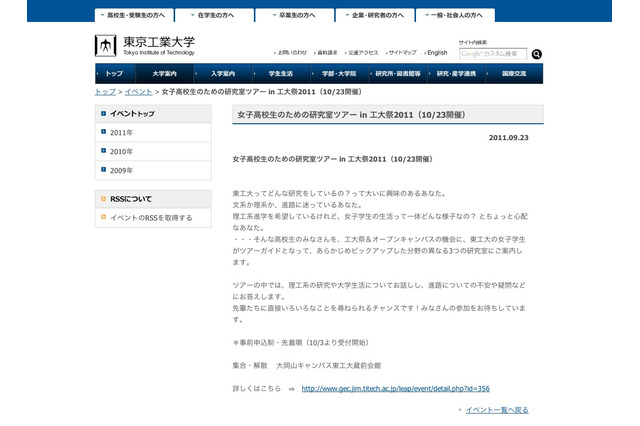Click the blue bullet icon beside 2011年
640x426 pixels.
[103, 132]
